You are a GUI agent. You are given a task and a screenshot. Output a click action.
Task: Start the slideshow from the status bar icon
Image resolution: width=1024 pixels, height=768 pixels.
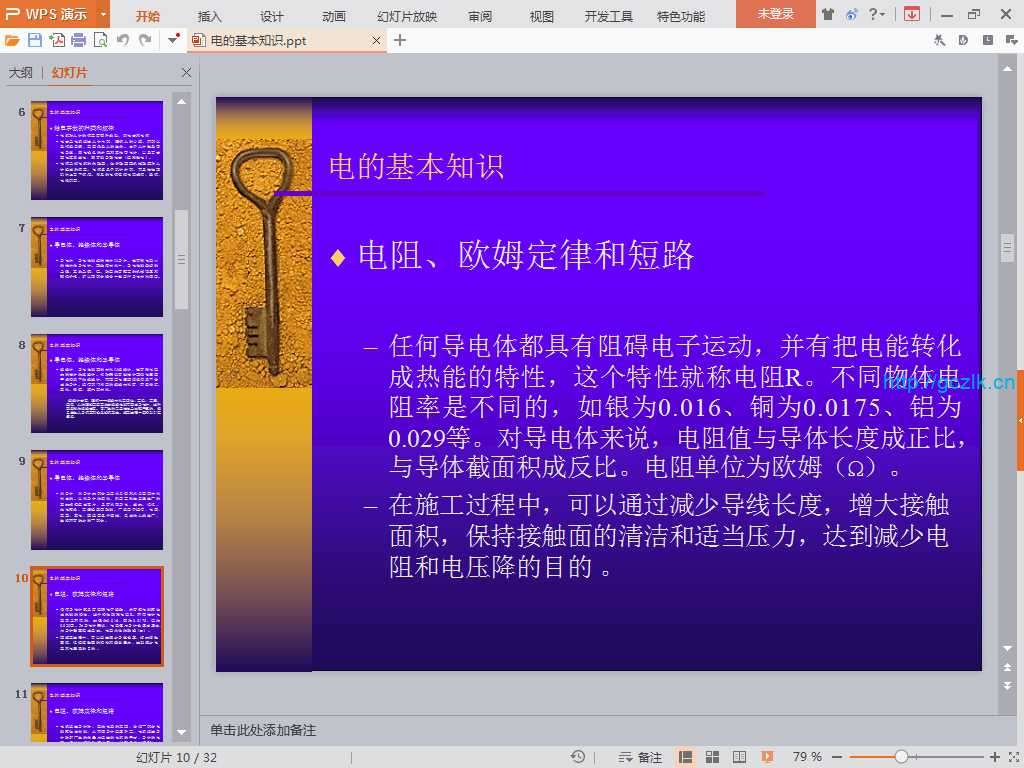point(767,757)
